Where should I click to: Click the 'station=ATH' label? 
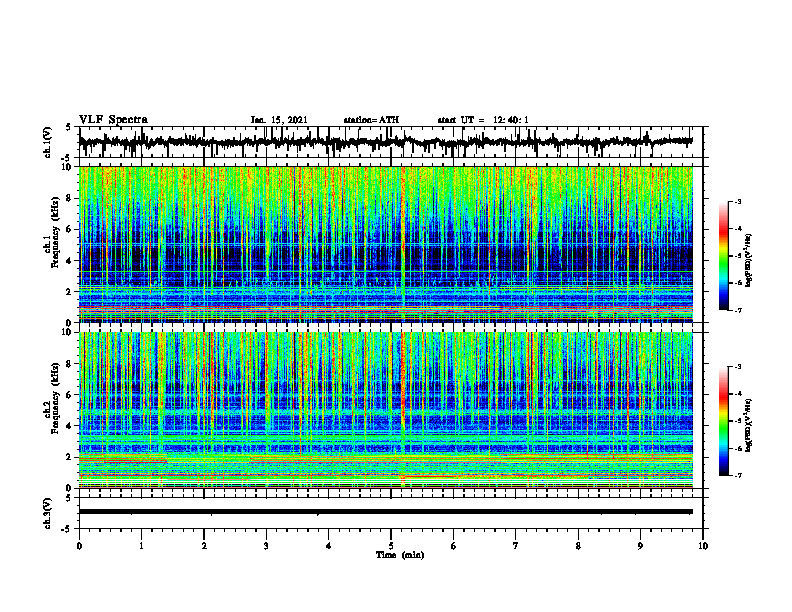pyautogui.click(x=371, y=120)
